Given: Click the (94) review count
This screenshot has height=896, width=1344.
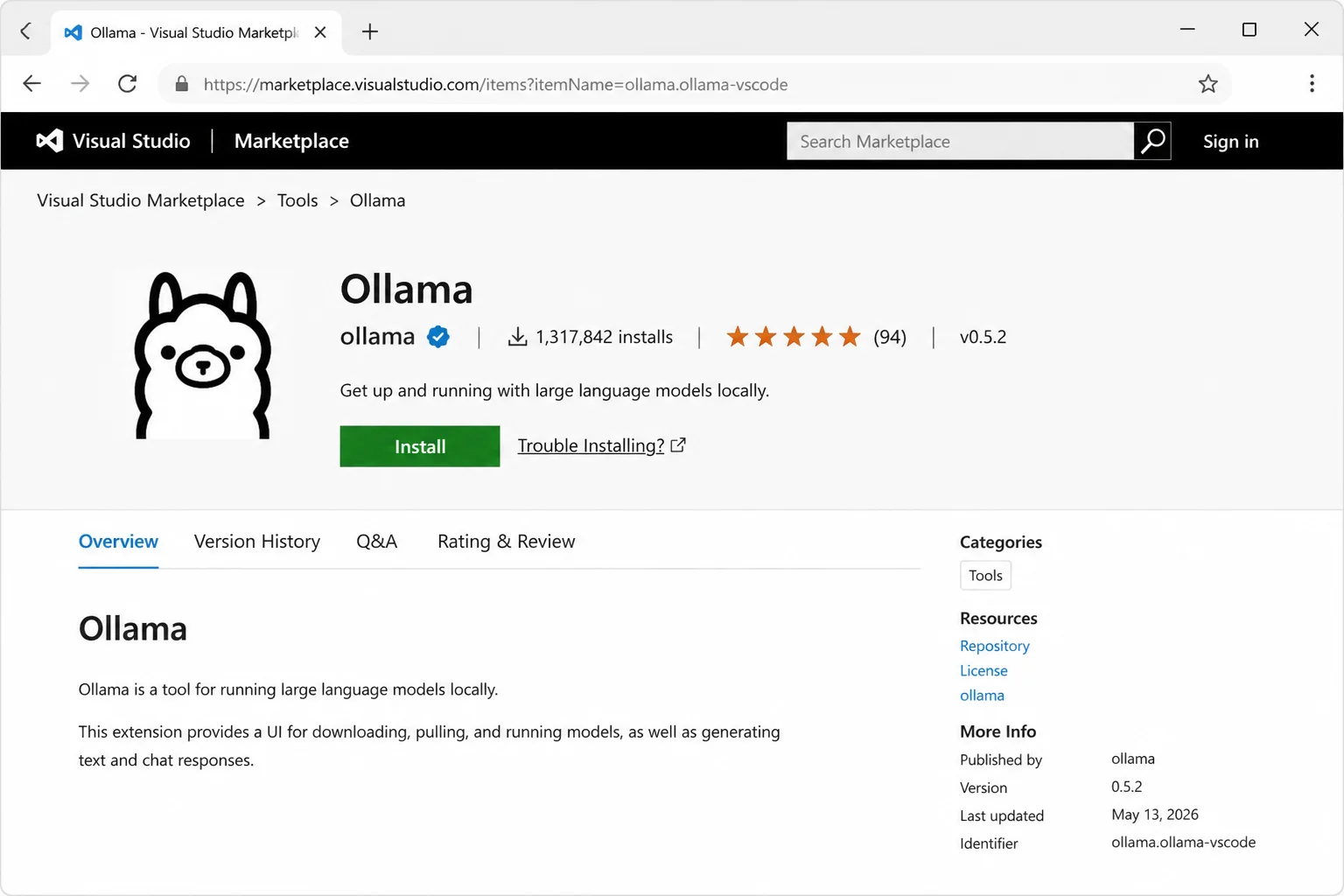Looking at the screenshot, I should (890, 337).
